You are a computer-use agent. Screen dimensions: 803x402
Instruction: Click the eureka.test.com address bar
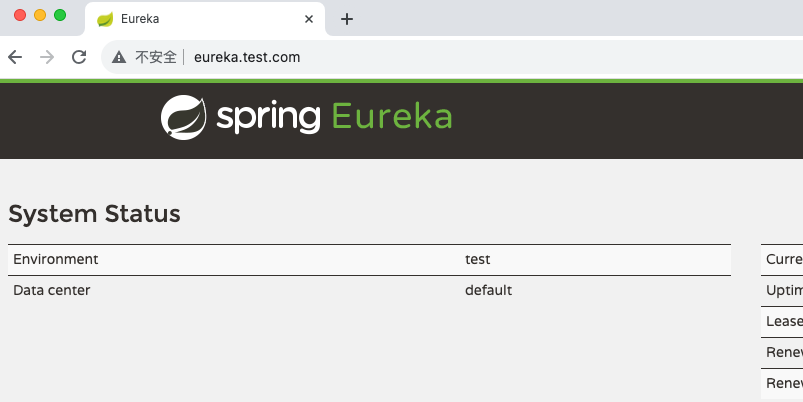pyautogui.click(x=452, y=57)
